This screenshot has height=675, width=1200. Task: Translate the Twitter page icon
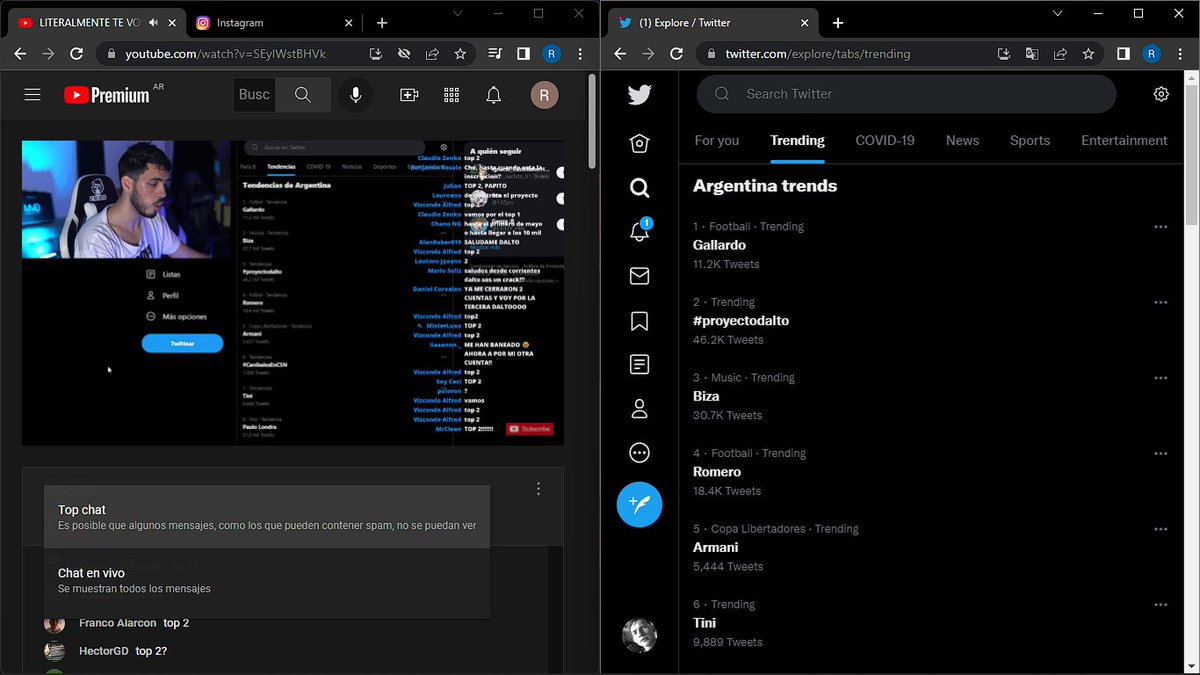point(1032,54)
